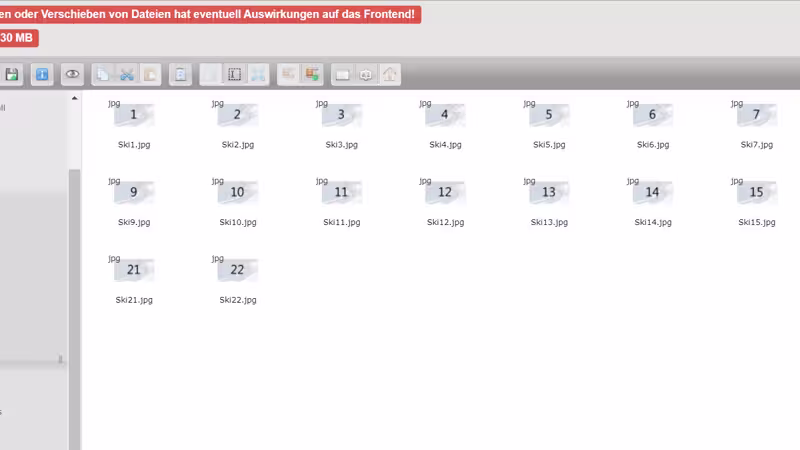Click the resize image icon with blue arrows
Viewport: 800px width, 450px height.
[258, 74]
